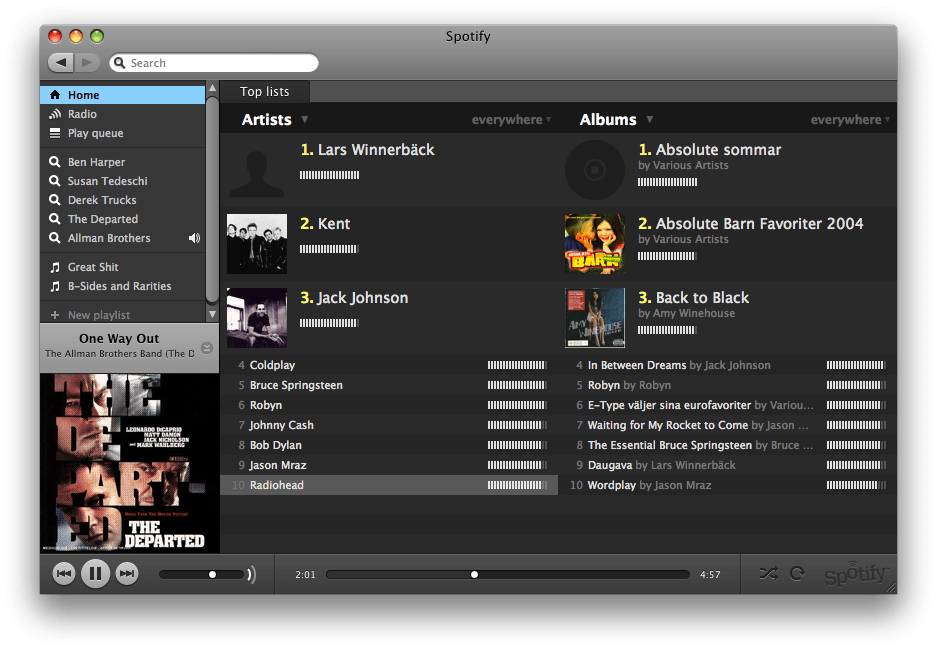Click the One Way Out track title
The height and width of the screenshot is (649, 937).
119,338
